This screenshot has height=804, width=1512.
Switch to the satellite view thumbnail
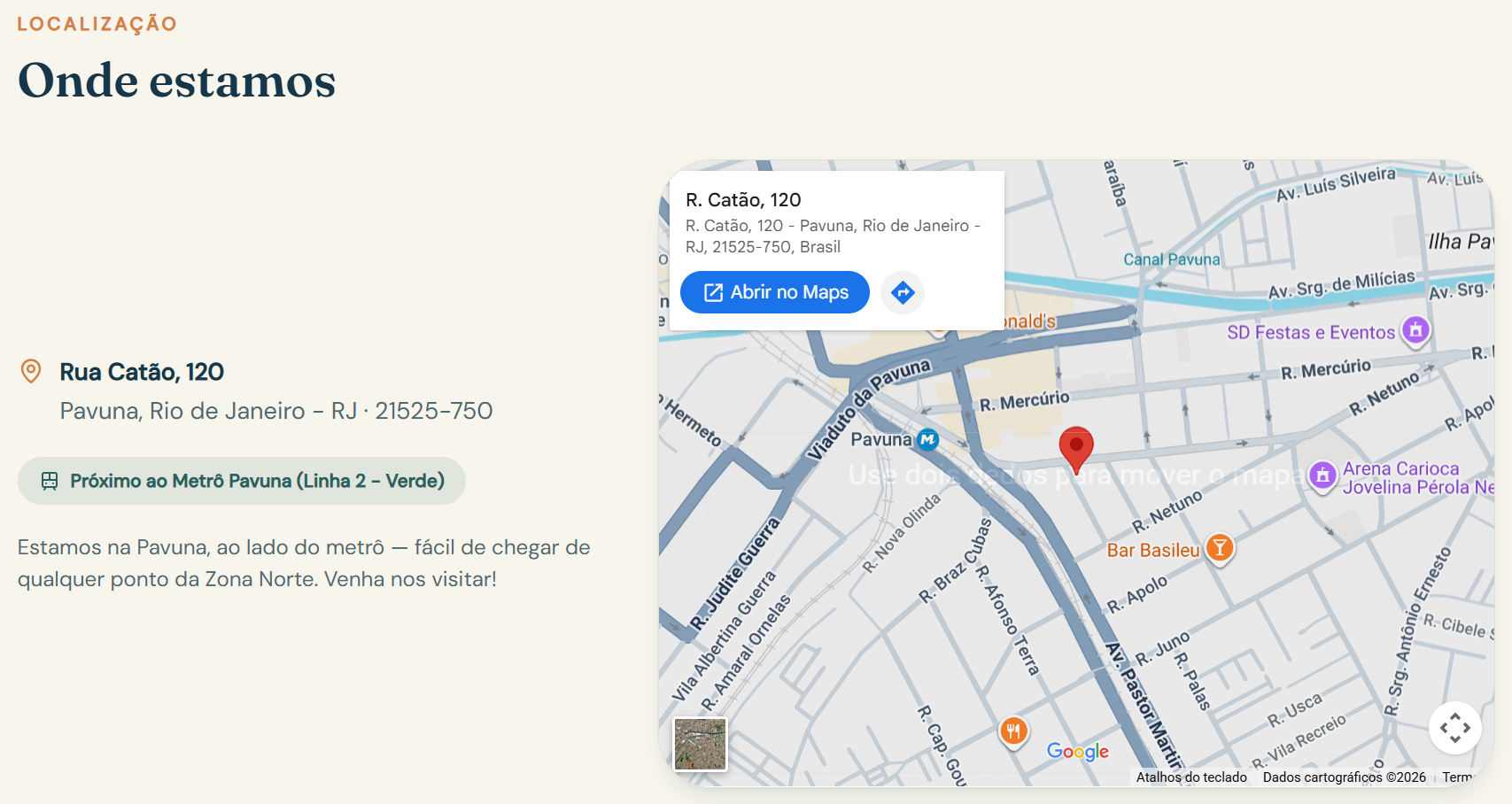click(x=701, y=744)
